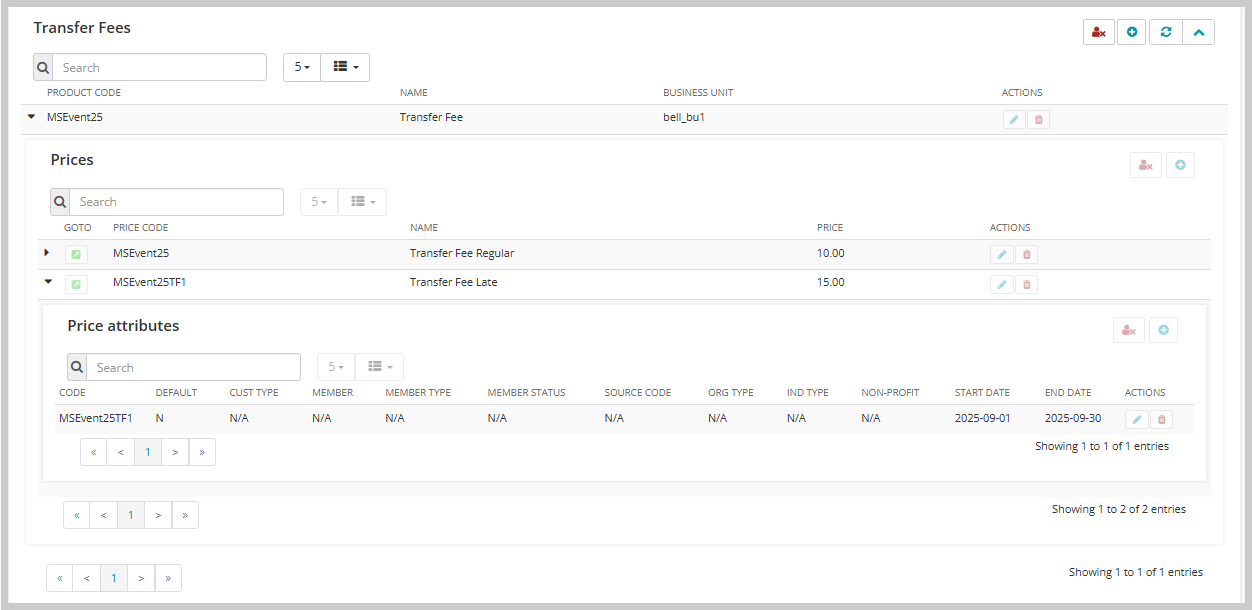This screenshot has width=1252, height=610.
Task: Click magnifier icon in Prices search
Action: tap(60, 201)
